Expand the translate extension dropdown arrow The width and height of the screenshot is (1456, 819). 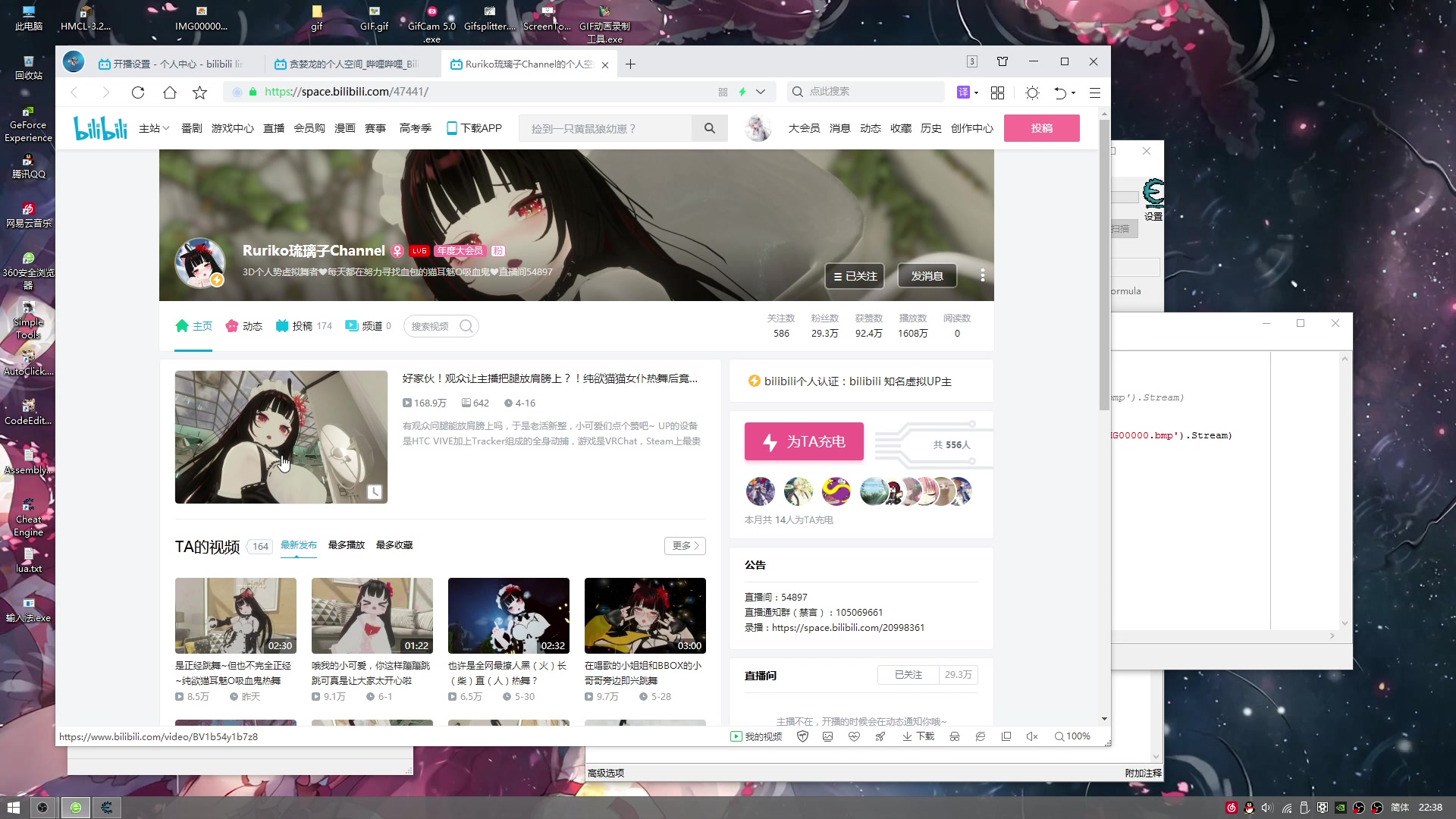coord(977,93)
